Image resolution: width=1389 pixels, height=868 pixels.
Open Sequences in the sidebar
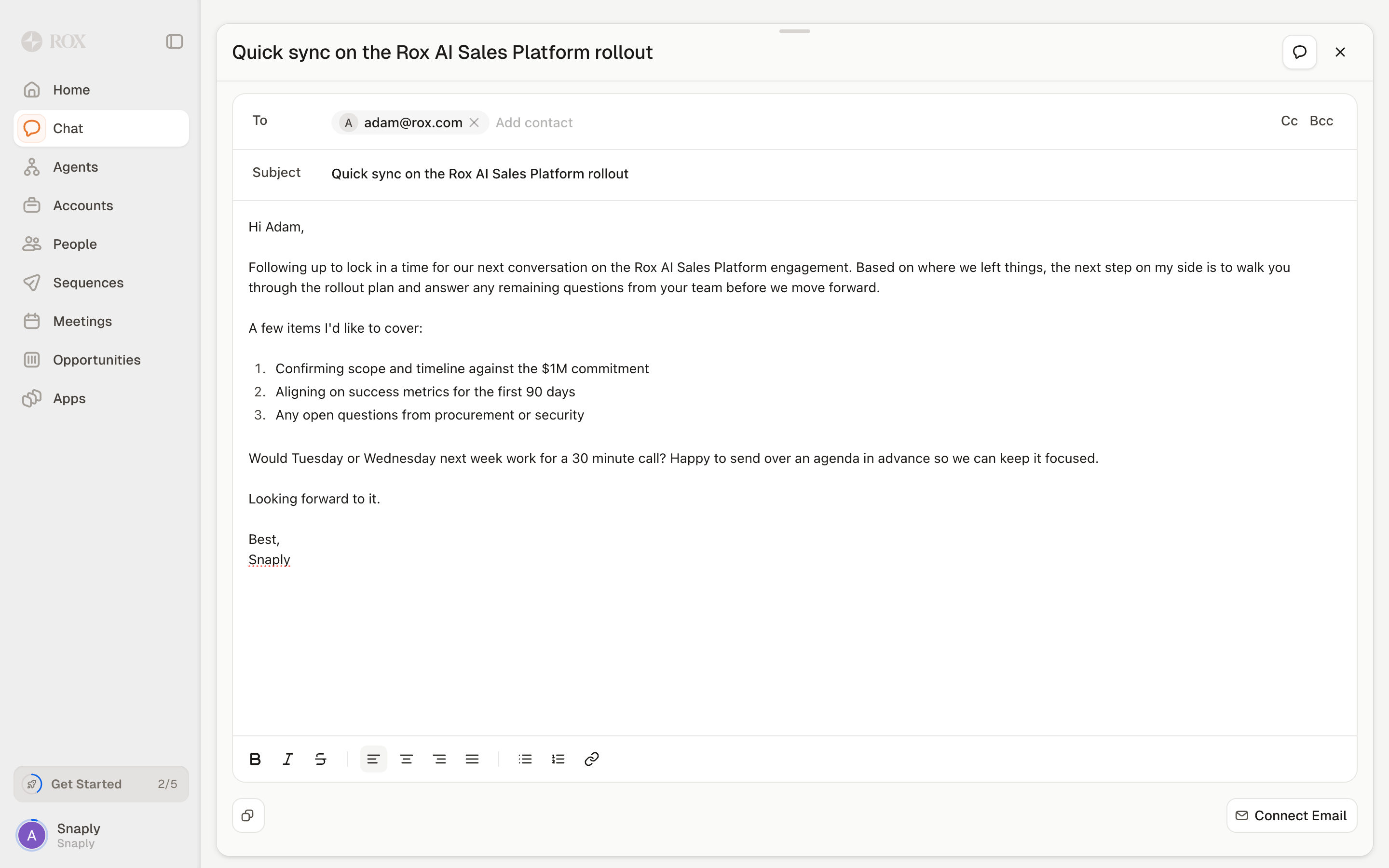pos(101,283)
